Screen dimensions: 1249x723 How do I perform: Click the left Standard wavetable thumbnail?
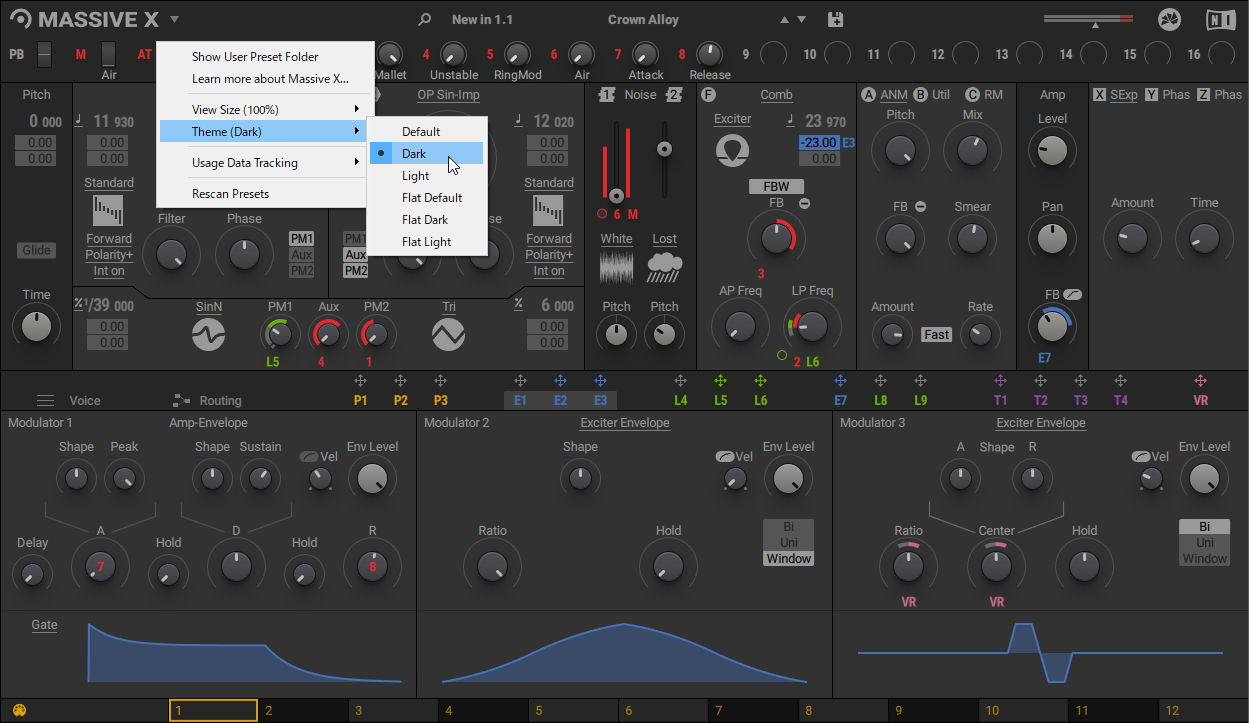click(x=108, y=211)
